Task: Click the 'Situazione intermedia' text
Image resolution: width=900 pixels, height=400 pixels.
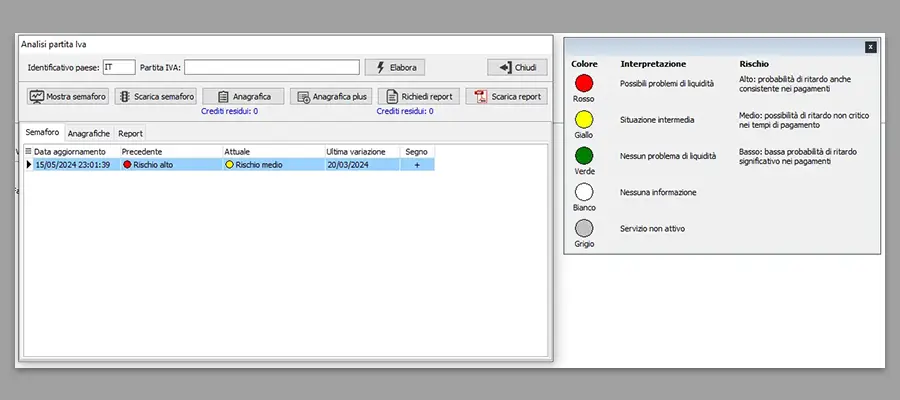Action: tap(657, 120)
